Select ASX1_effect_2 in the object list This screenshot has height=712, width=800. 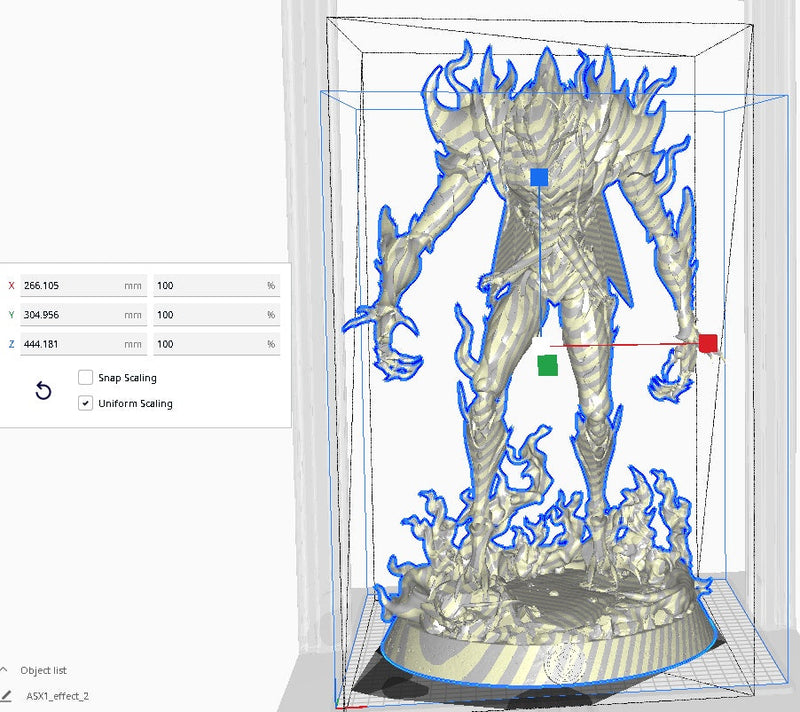(x=58, y=696)
